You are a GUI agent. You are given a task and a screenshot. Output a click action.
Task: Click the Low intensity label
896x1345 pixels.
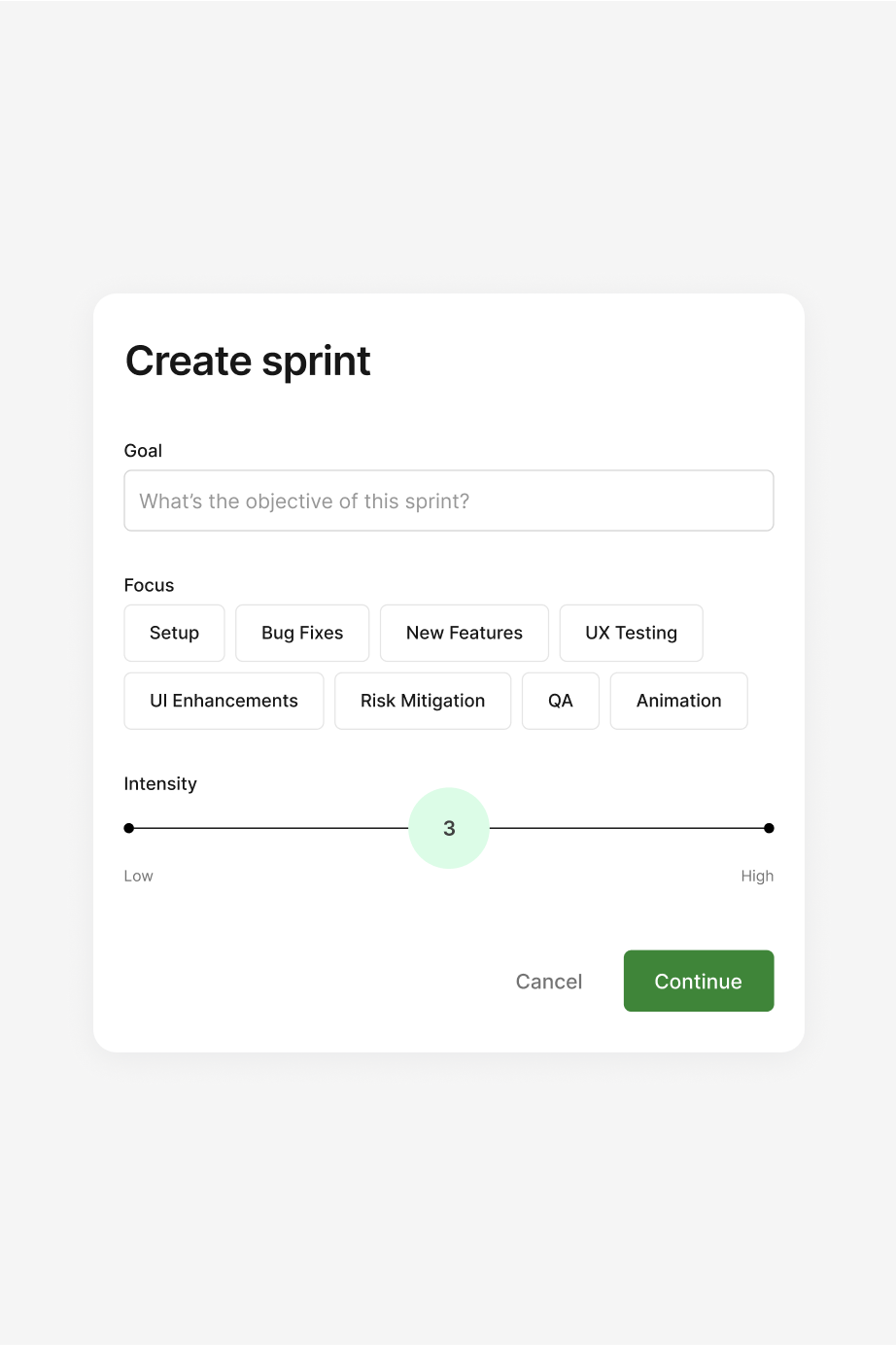[138, 876]
